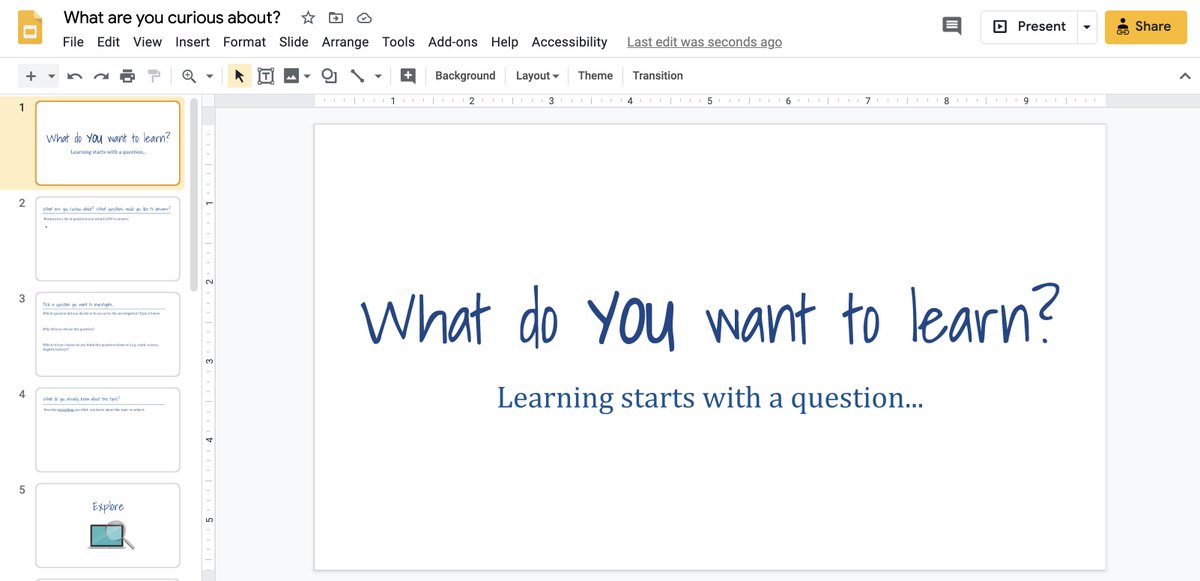This screenshot has height=581, width=1200.
Task: Add a comment from toolbar
Action: tap(408, 76)
